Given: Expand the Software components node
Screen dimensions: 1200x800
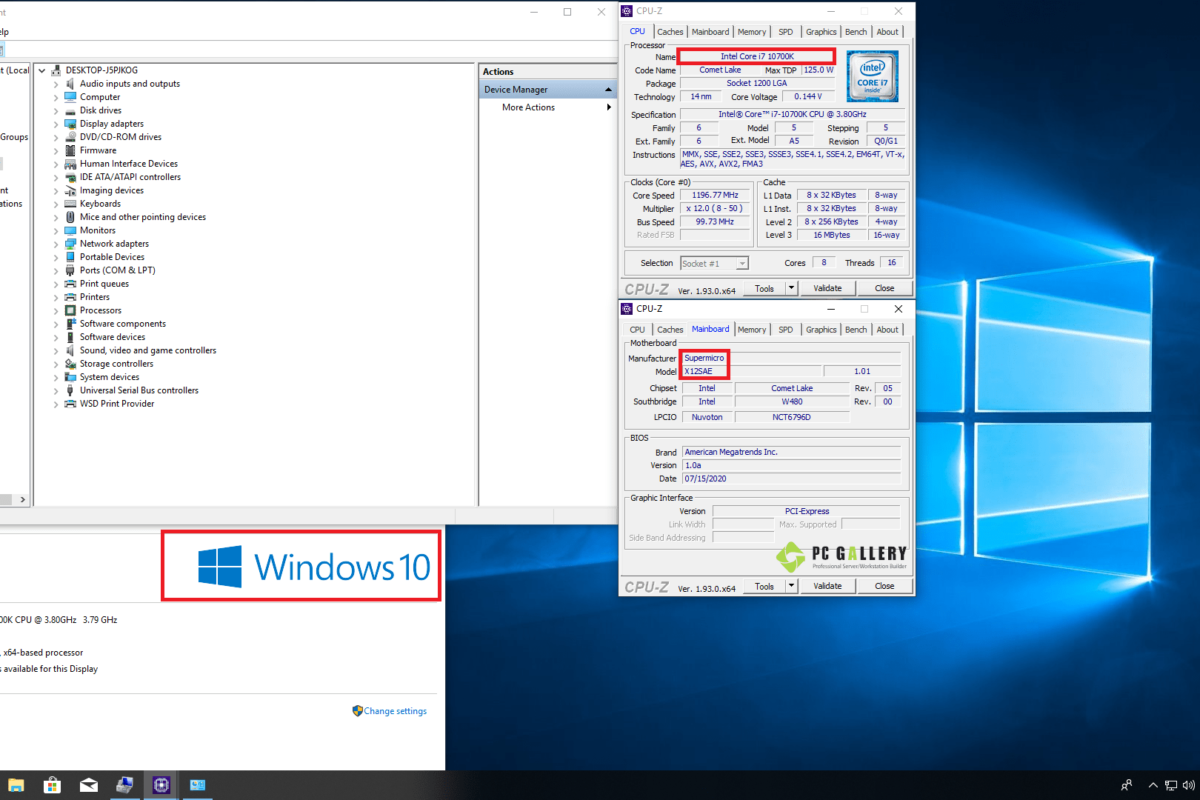Looking at the screenshot, I should [56, 324].
